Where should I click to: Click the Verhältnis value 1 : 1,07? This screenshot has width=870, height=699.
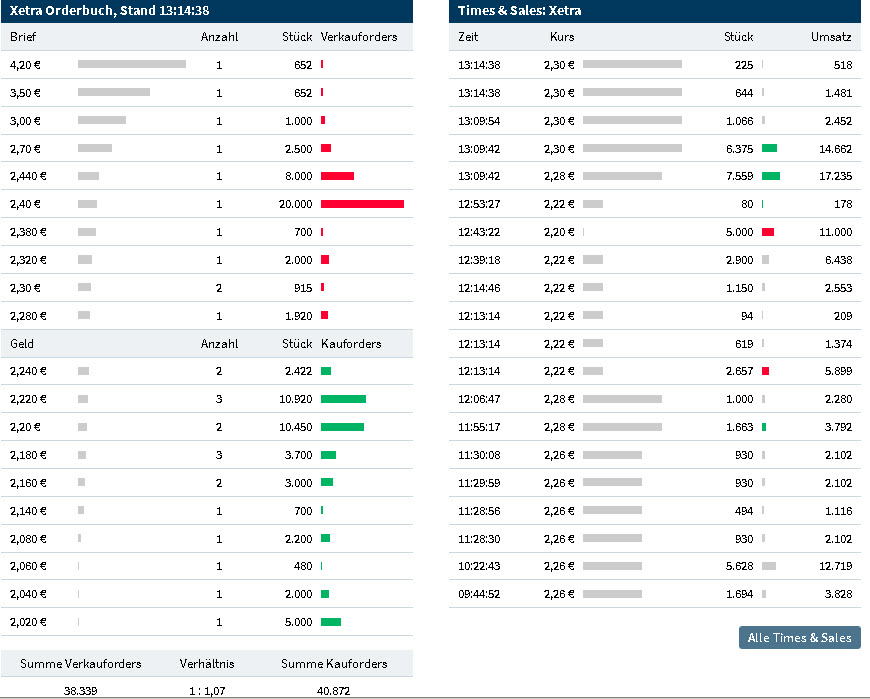207,690
